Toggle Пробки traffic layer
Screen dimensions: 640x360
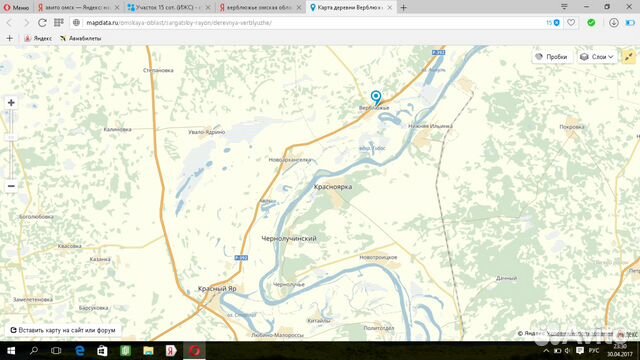point(552,57)
